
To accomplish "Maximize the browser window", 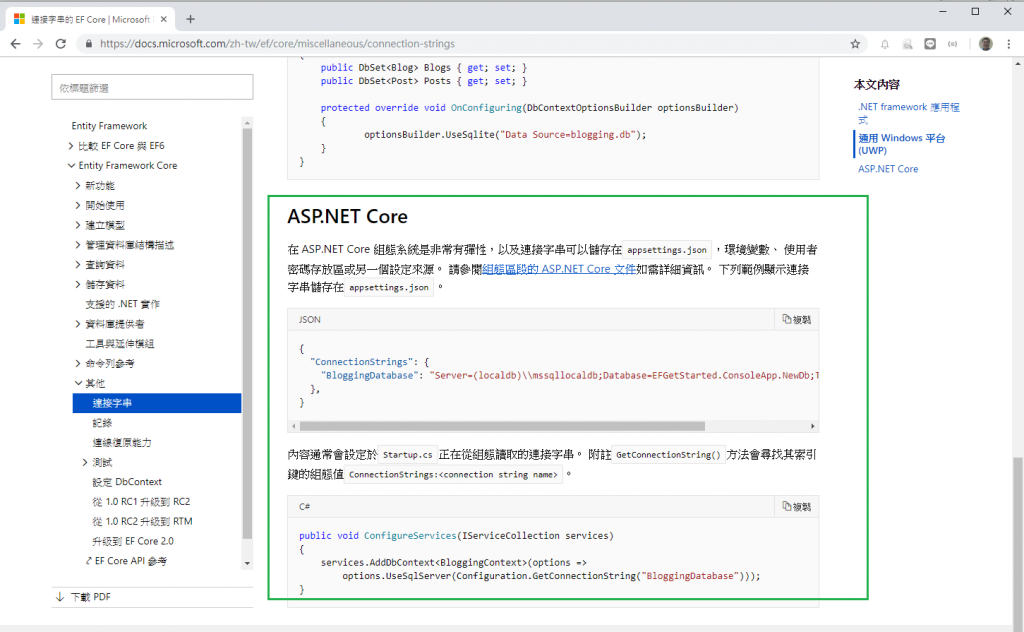I will [x=975, y=11].
